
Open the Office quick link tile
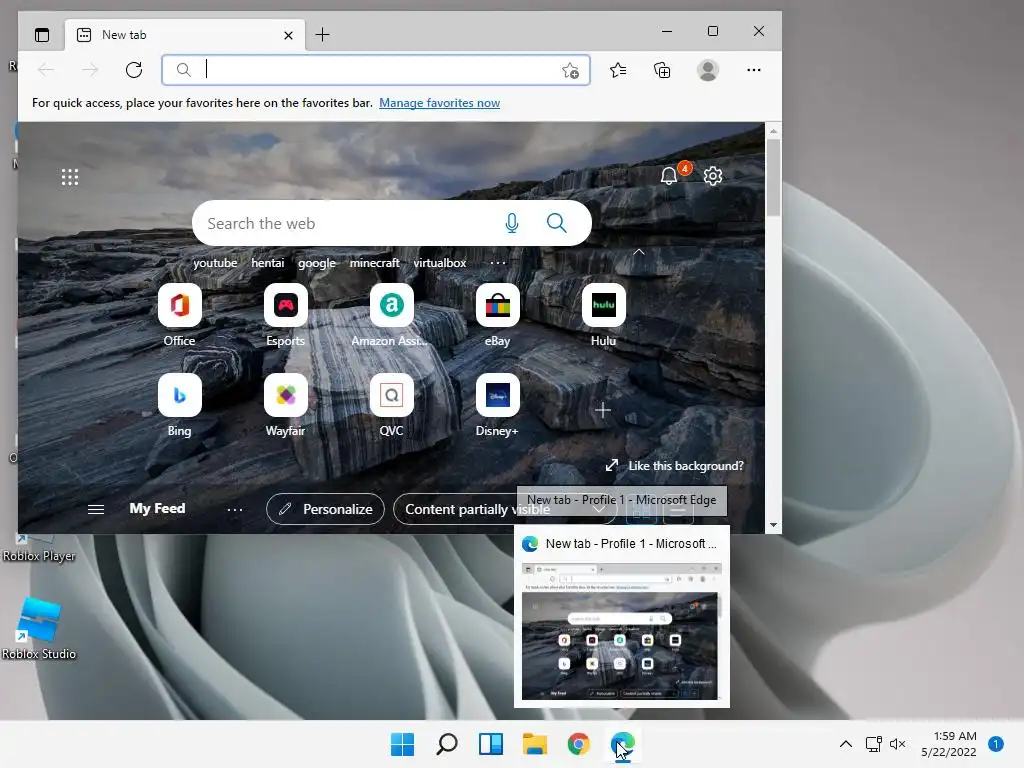(x=180, y=315)
